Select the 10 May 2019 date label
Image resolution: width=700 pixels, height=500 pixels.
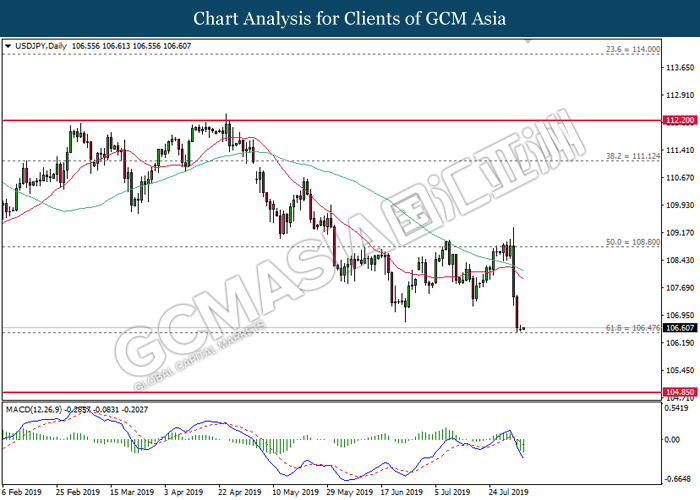[x=295, y=492]
